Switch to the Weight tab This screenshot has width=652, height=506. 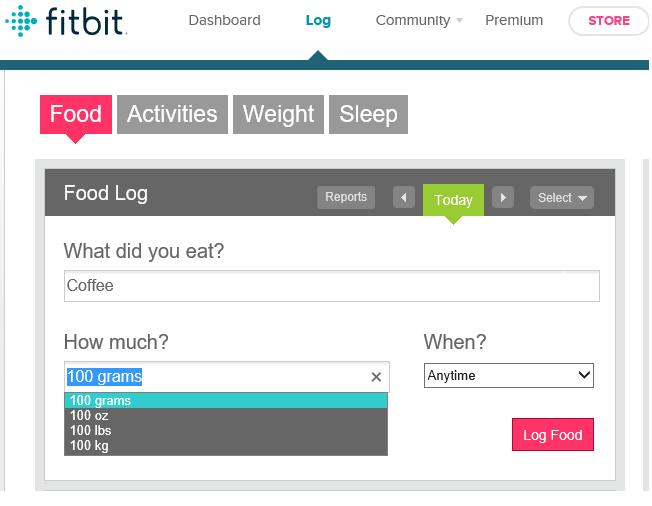click(278, 114)
